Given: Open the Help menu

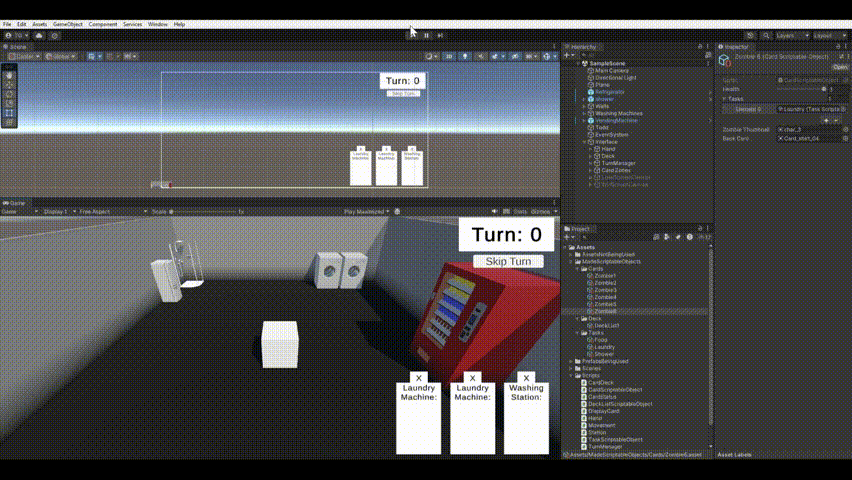Looking at the screenshot, I should pyautogui.click(x=179, y=24).
